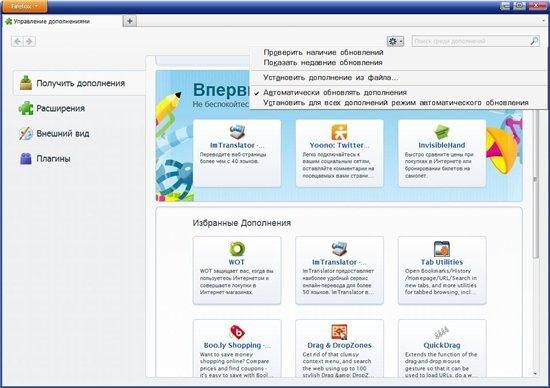Click the BooJy Shopping red tag icon
550x388 pixels.
tap(237, 332)
